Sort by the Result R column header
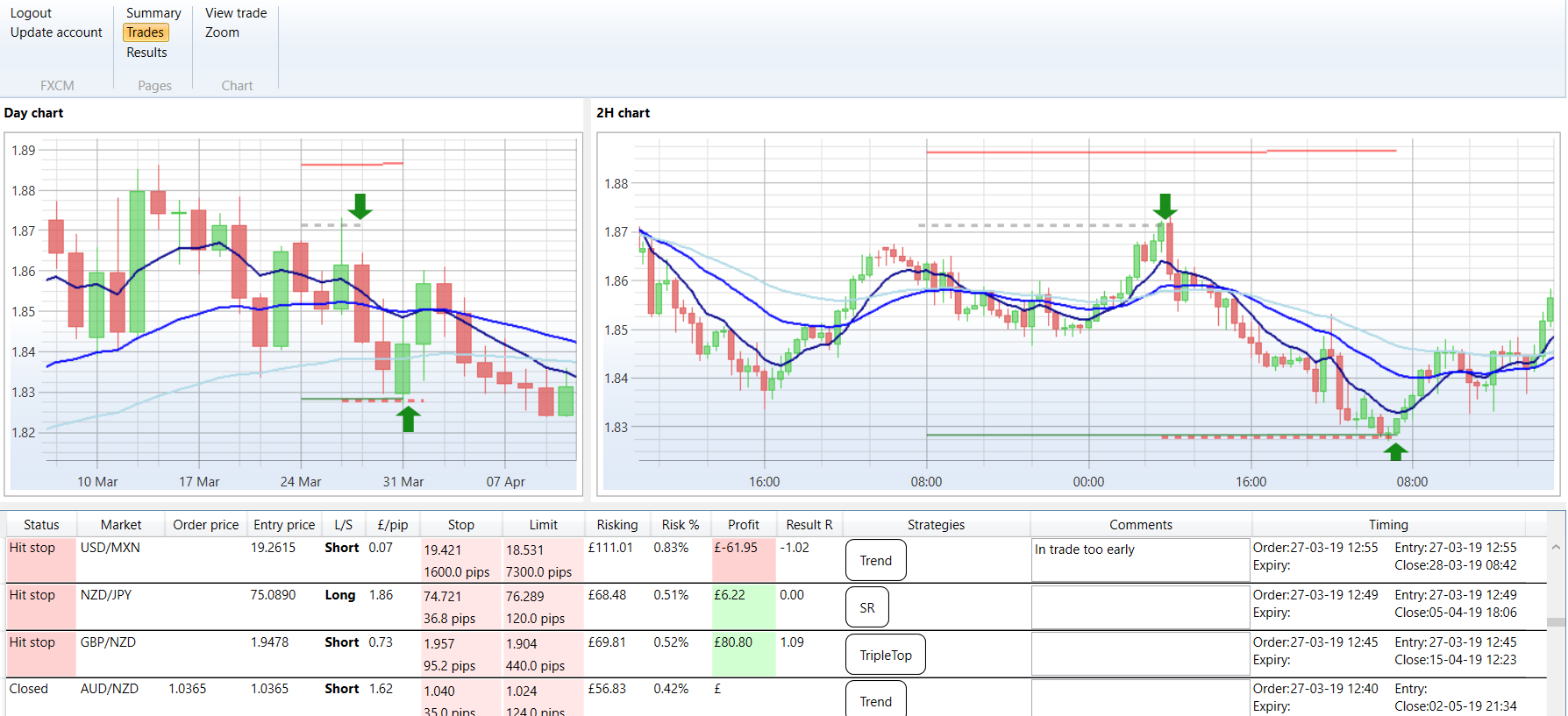The width and height of the screenshot is (1568, 716). coord(809,525)
